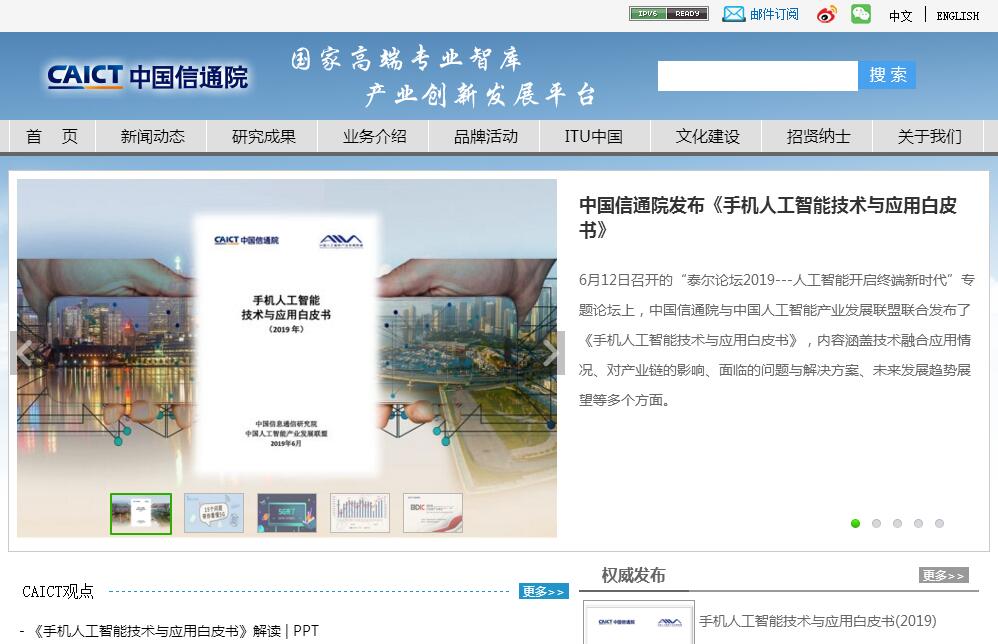Click the Weibo icon in top bar
998x644 pixels.
click(x=826, y=14)
